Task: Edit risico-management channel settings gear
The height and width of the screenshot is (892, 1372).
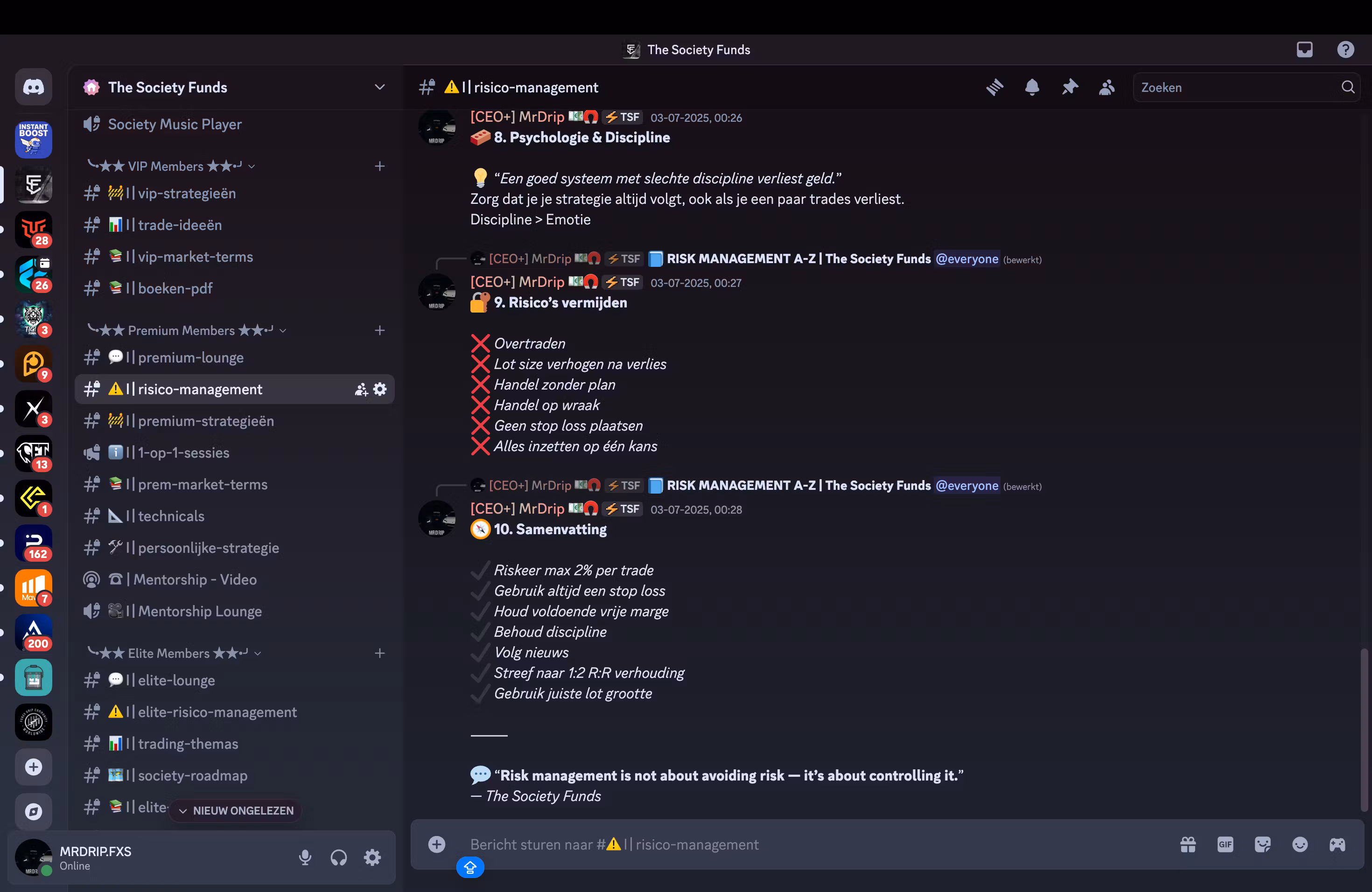Action: (x=380, y=389)
